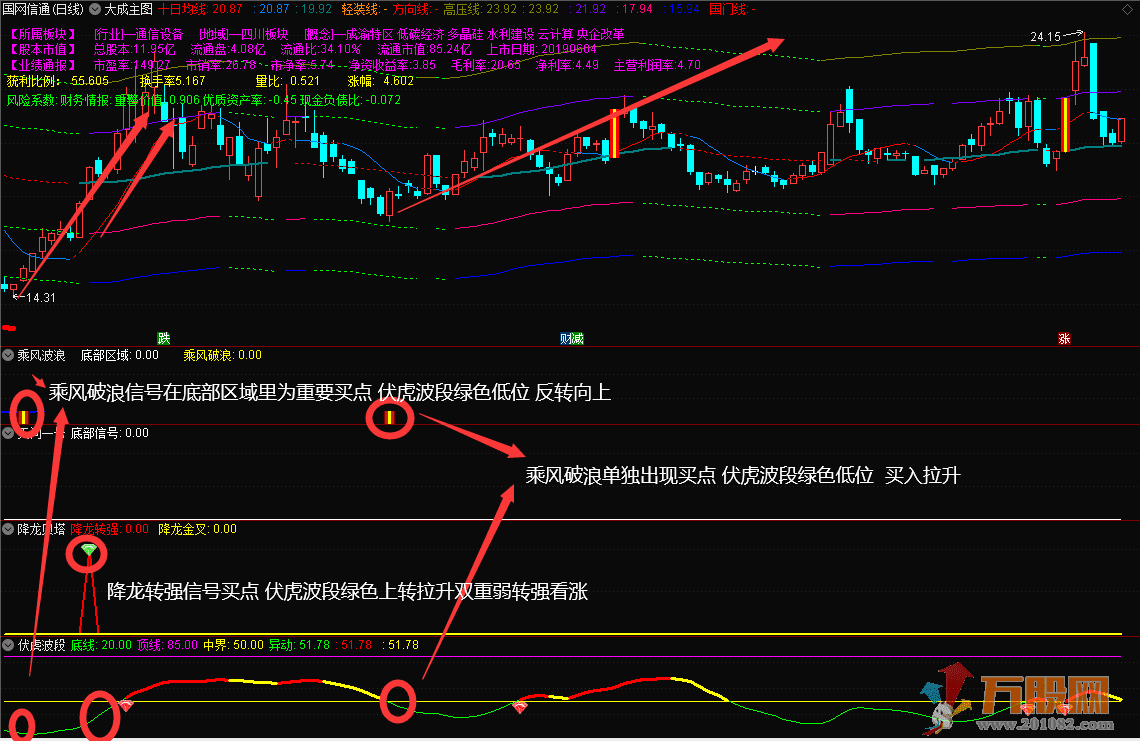This screenshot has height=741, width=1140.
Task: Open the 乘风波浪 indicator dropdown arrow
Action: [x=8, y=356]
